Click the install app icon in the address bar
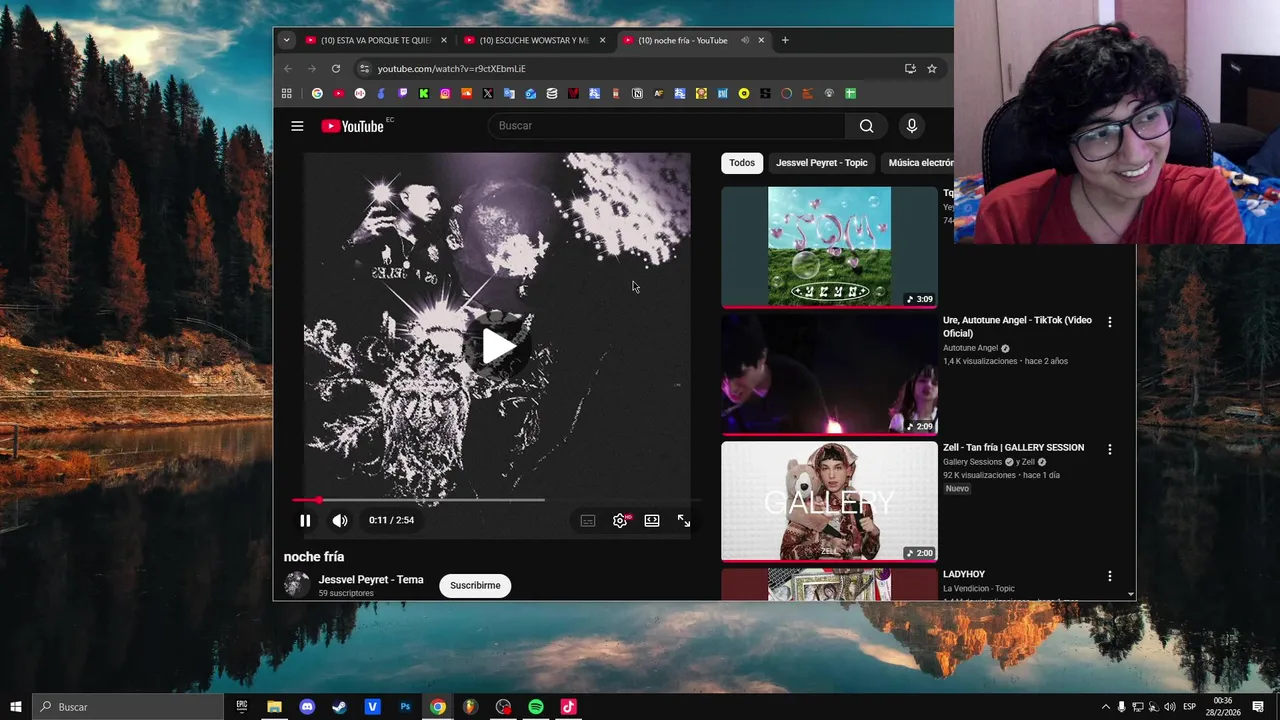The width and height of the screenshot is (1280, 720). pyautogui.click(x=910, y=68)
